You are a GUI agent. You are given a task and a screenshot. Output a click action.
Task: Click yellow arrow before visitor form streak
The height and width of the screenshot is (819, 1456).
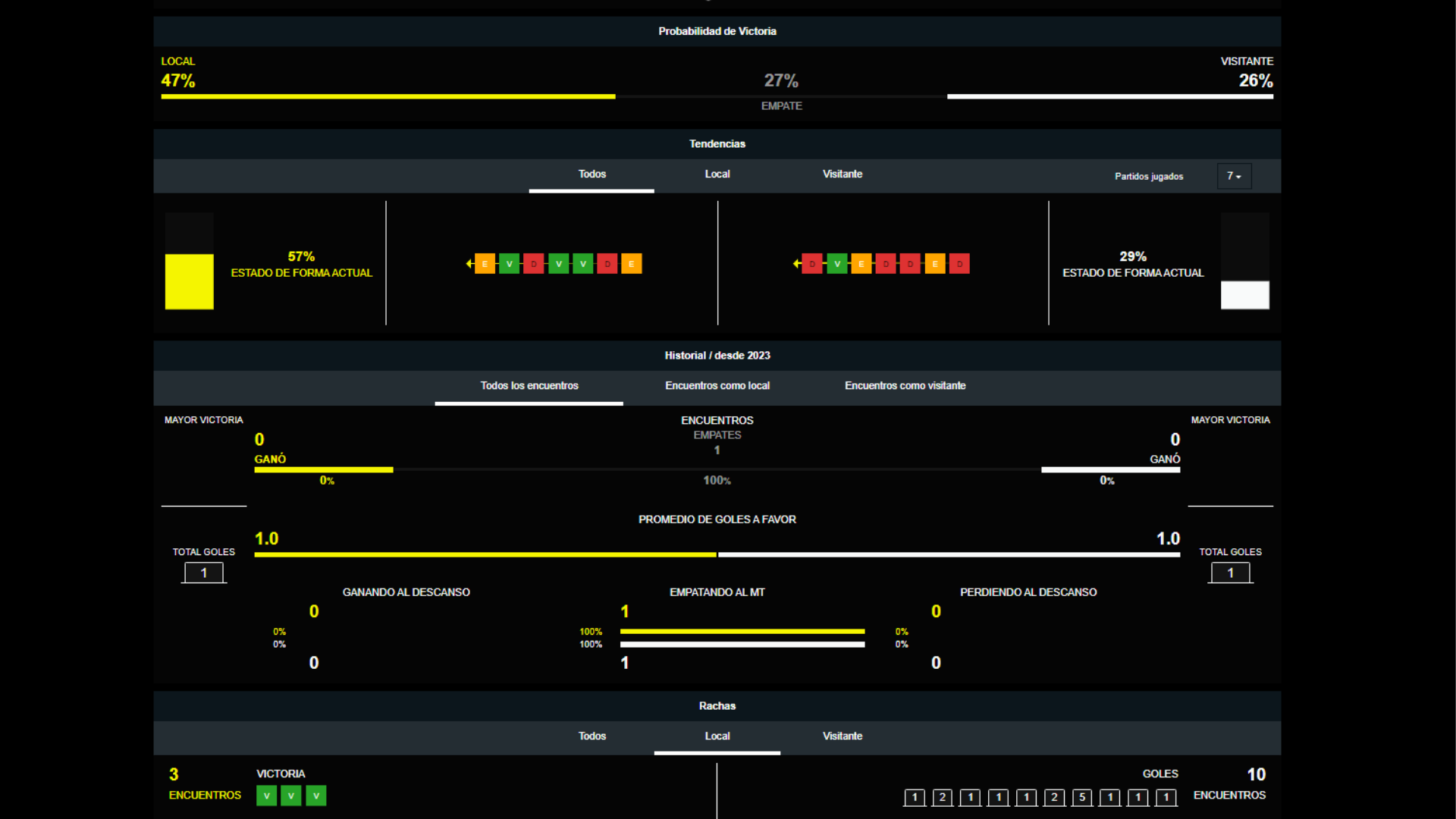pyautogui.click(x=796, y=264)
